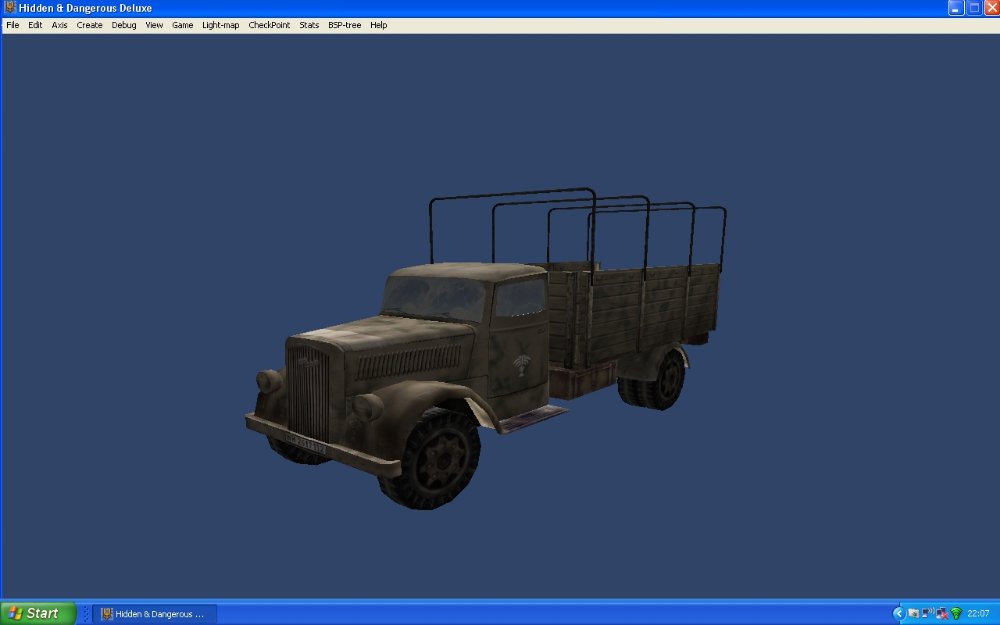This screenshot has width=1000, height=625.
Task: Click the Hidden & Dangerous title bar icon
Action: point(9,8)
